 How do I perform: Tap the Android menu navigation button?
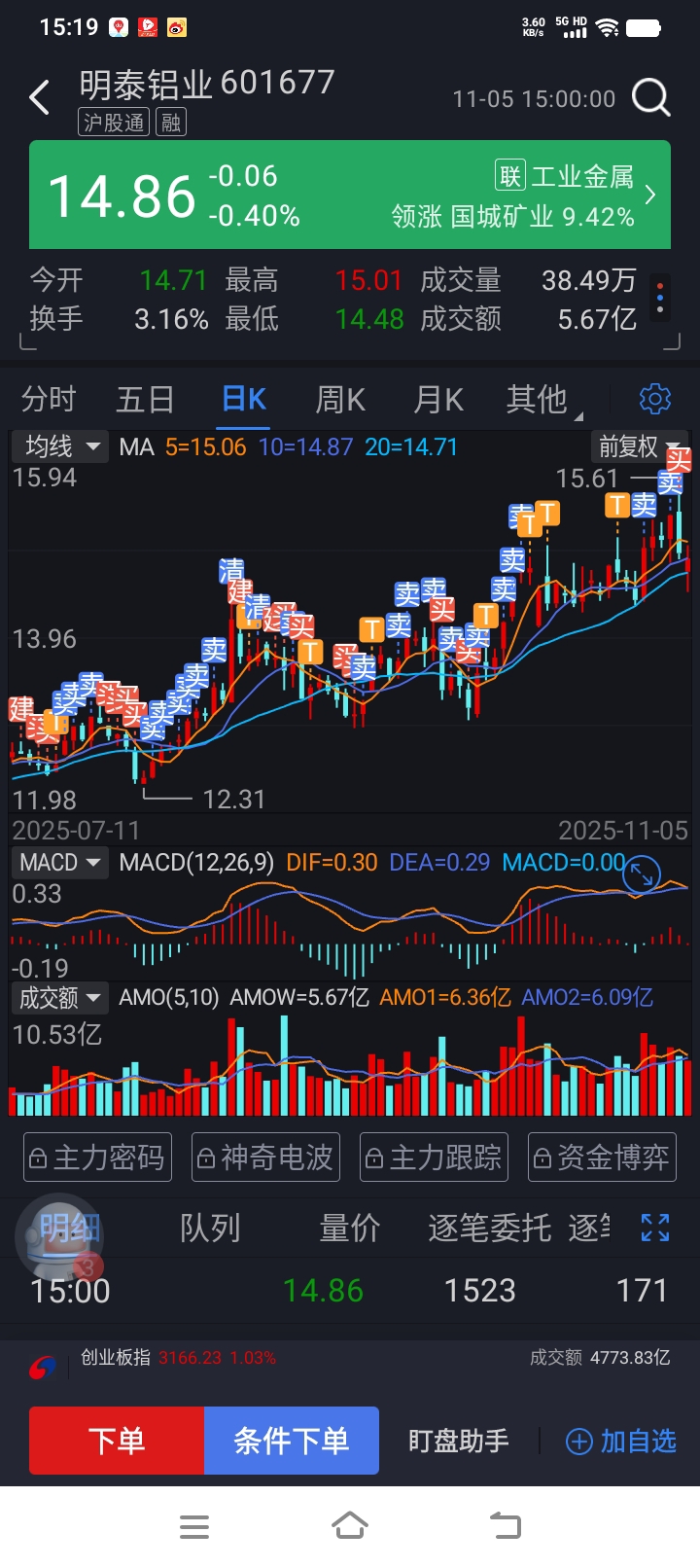coord(194,1527)
